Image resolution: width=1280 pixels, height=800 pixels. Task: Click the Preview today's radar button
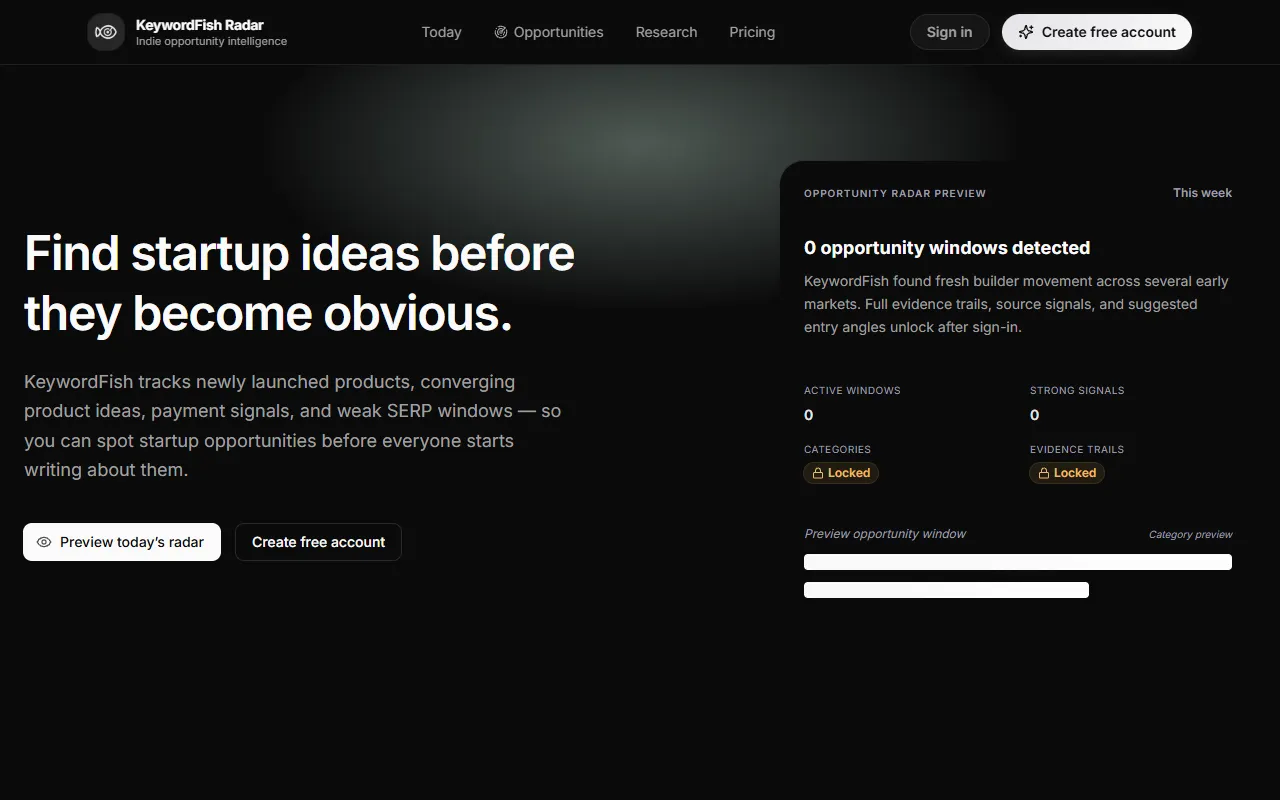[122, 542]
